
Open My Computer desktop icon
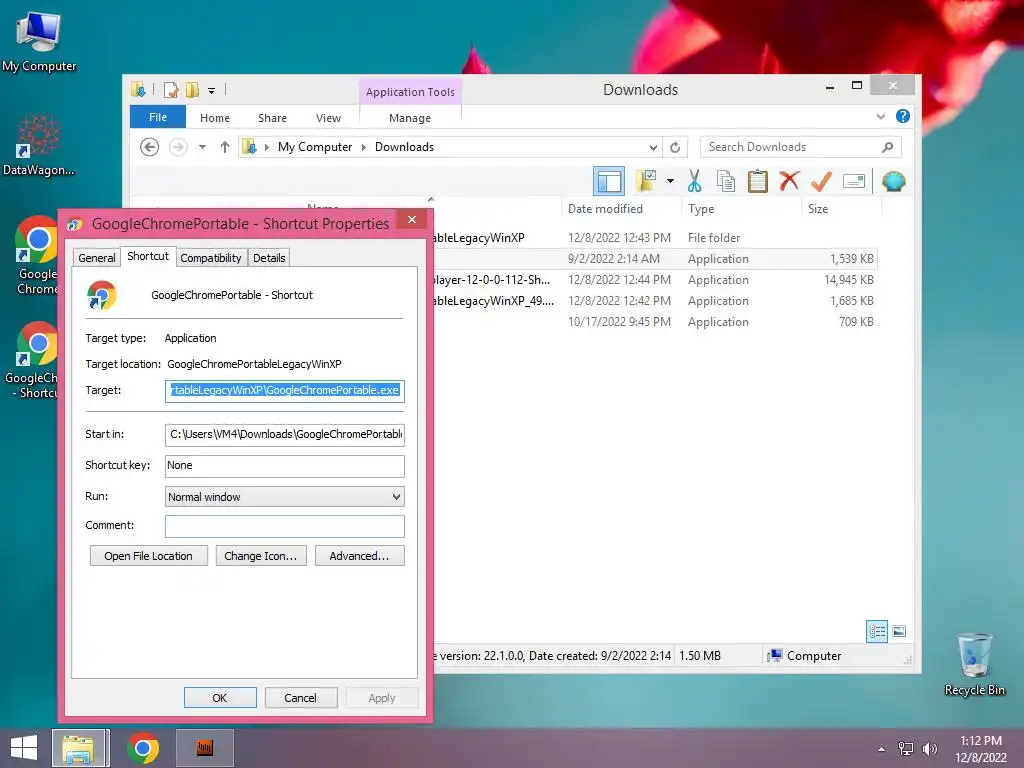(x=39, y=42)
